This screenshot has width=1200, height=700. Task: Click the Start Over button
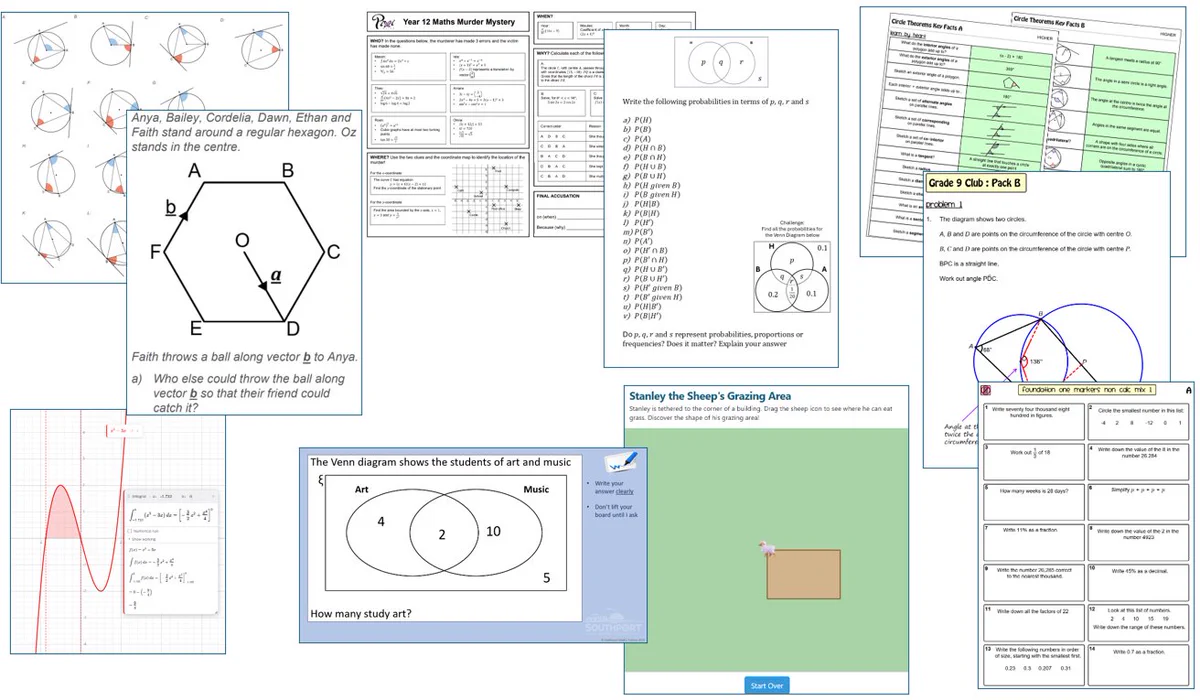click(767, 685)
